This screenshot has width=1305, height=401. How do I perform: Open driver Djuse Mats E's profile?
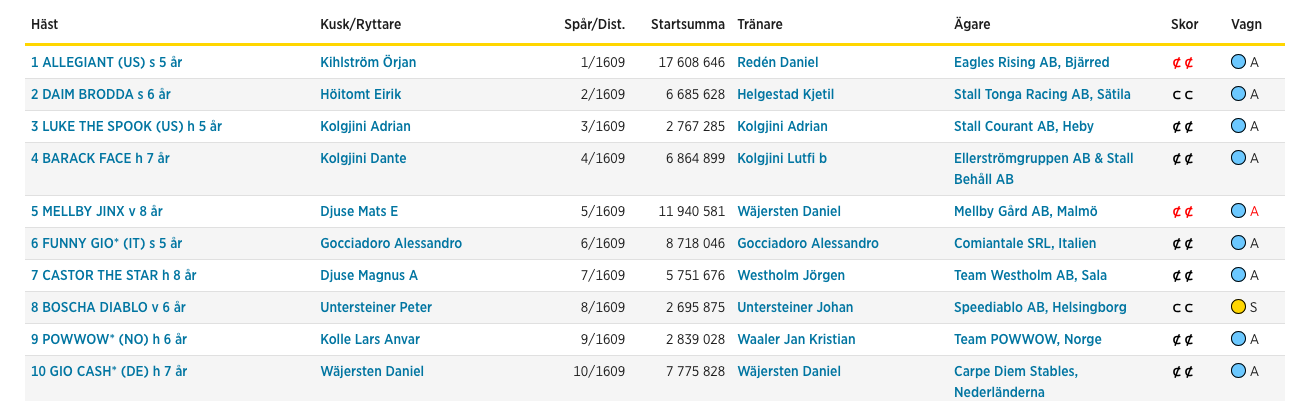pyautogui.click(x=359, y=211)
